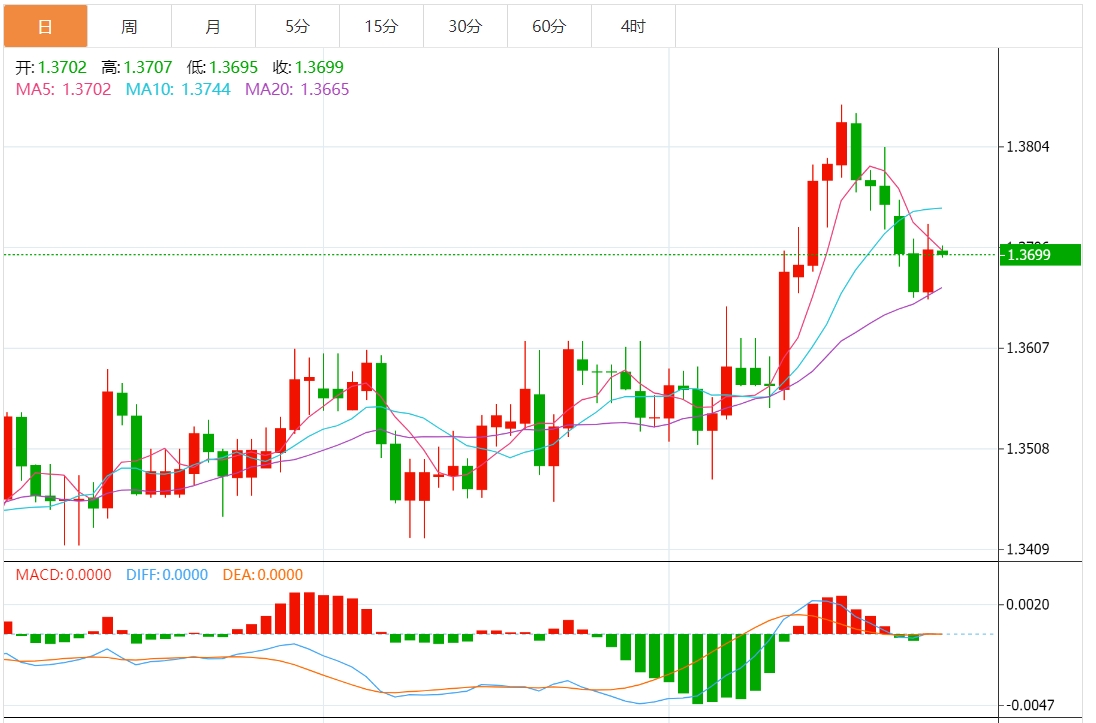Click the low price 低:1.3695
The width and height of the screenshot is (1096, 723).
pos(222,67)
